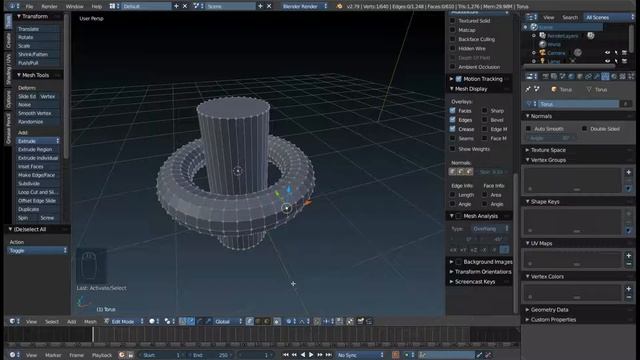Jump to the timeline's last frame
This screenshot has height=360, width=640.
329,355
